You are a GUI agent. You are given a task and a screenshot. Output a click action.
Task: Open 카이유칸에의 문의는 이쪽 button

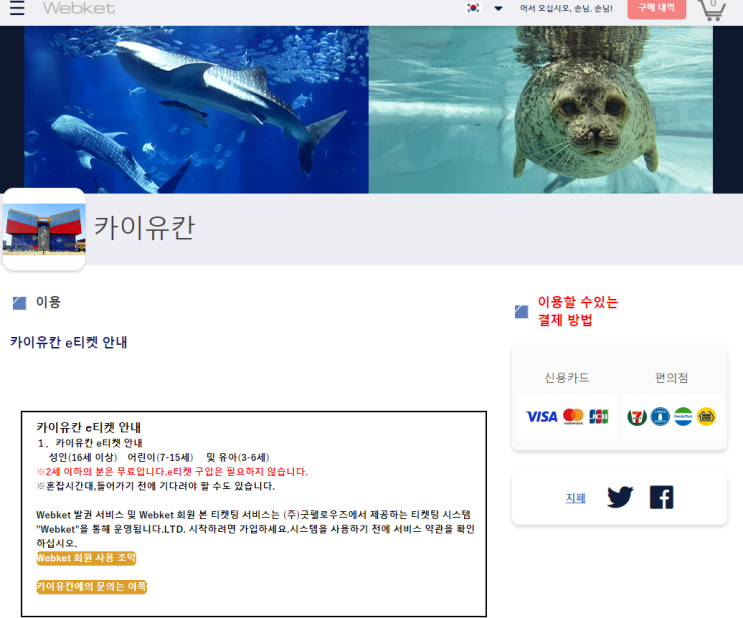point(91,587)
